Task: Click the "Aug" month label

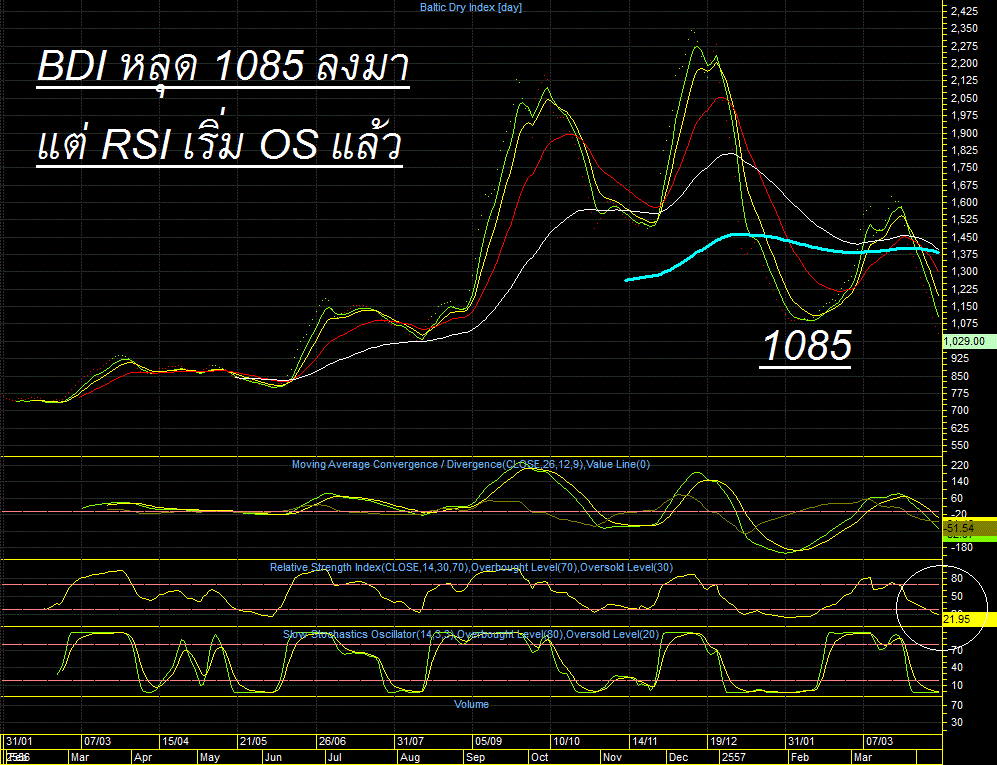Action: (x=409, y=757)
